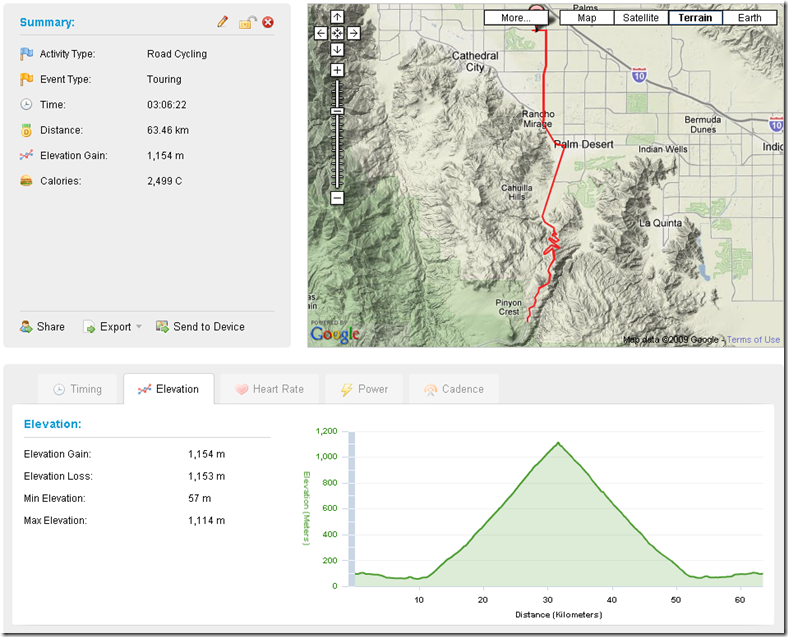The height and width of the screenshot is (637, 788).
Task: Click the Event Type flag icon
Action: 26,79
